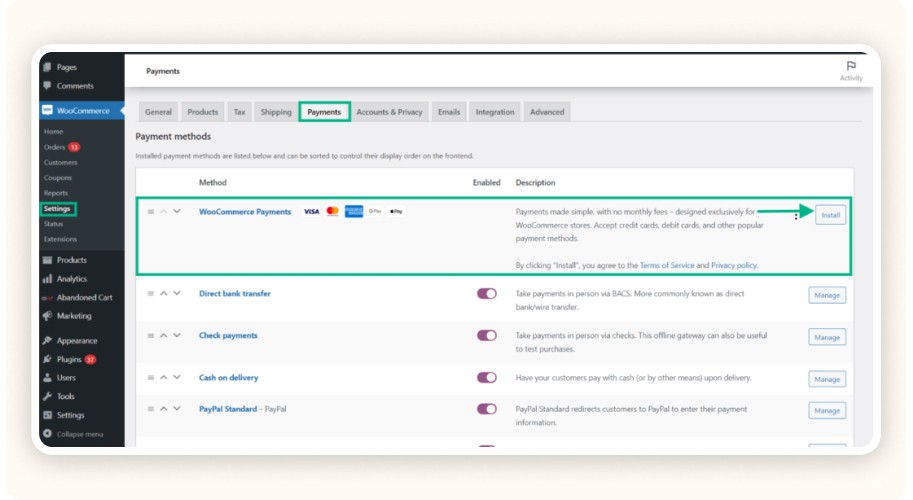This screenshot has width=913, height=500.
Task: Disable the PayPal Standard toggle
Action: click(x=487, y=409)
